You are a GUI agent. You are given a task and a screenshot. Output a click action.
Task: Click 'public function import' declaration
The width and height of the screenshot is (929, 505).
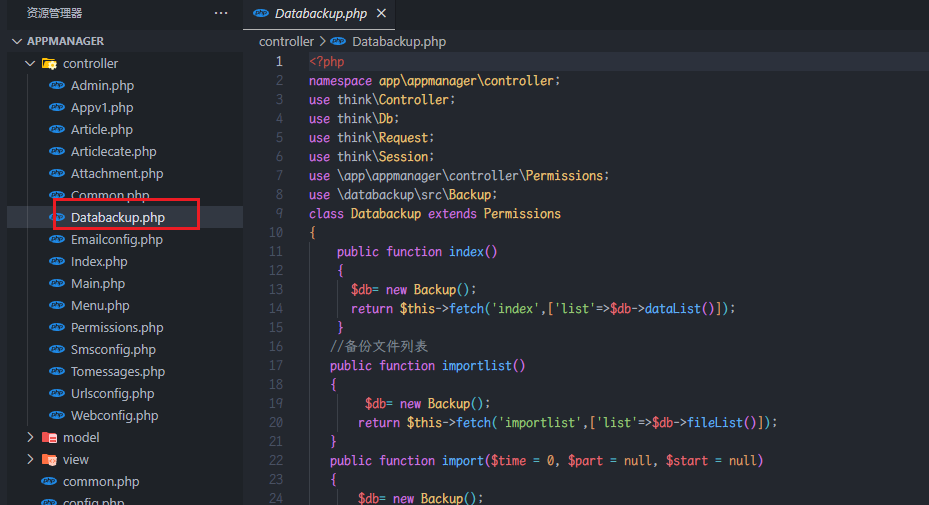pos(546,460)
